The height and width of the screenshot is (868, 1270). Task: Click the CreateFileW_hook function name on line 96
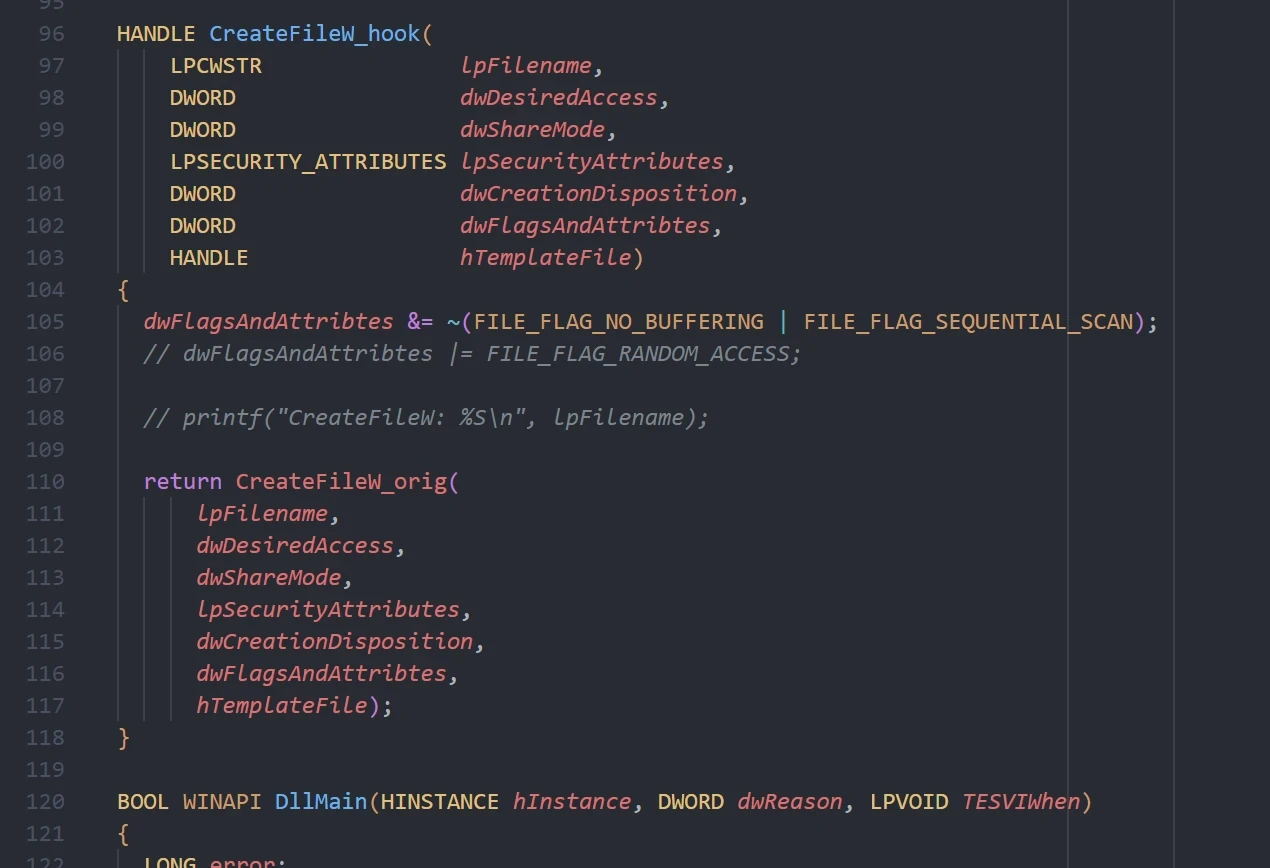tap(315, 34)
